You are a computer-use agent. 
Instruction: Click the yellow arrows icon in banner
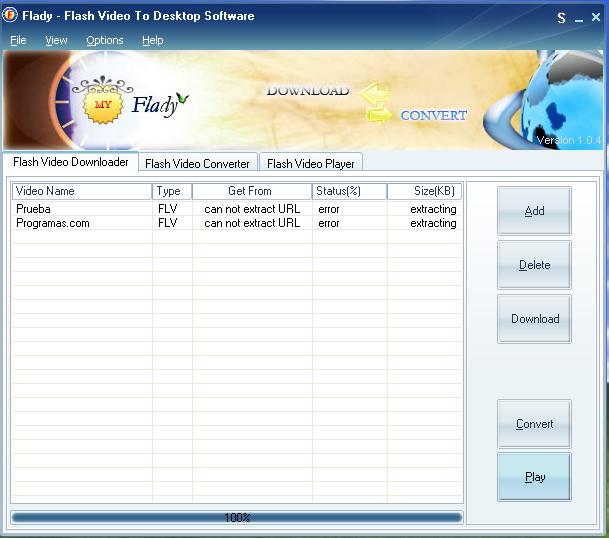click(376, 103)
